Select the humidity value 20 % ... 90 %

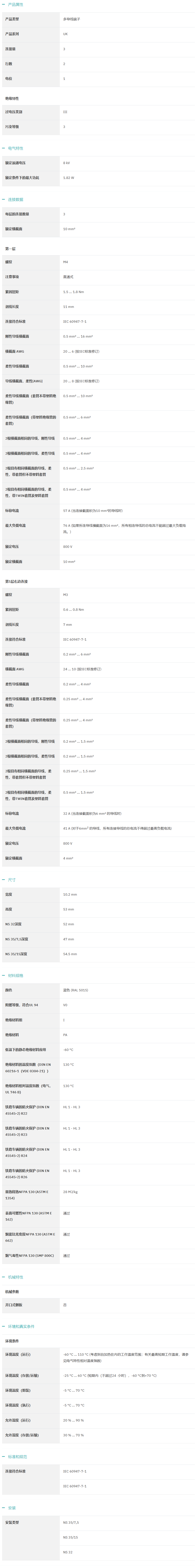(x=74, y=1420)
